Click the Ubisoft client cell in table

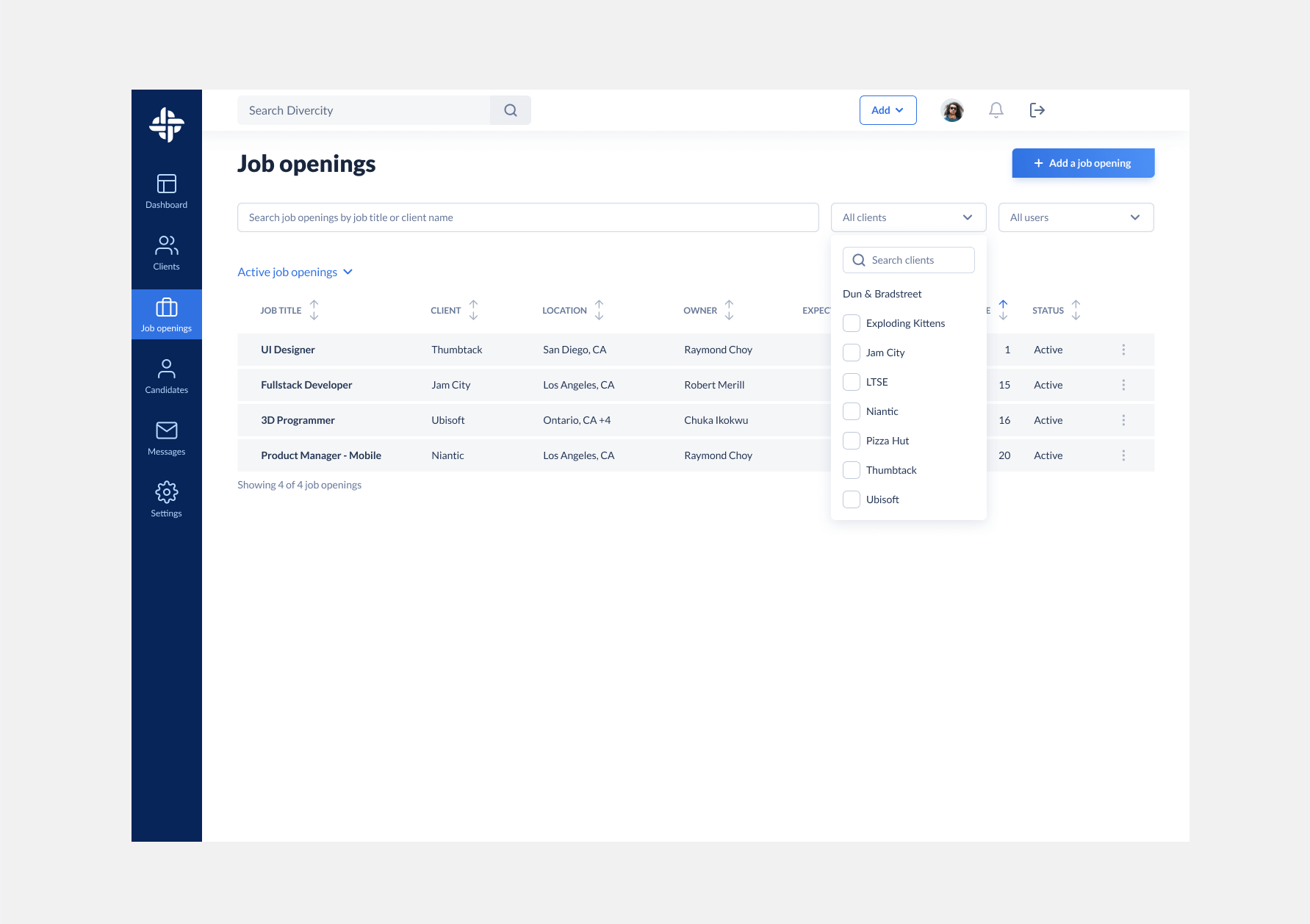[448, 420]
